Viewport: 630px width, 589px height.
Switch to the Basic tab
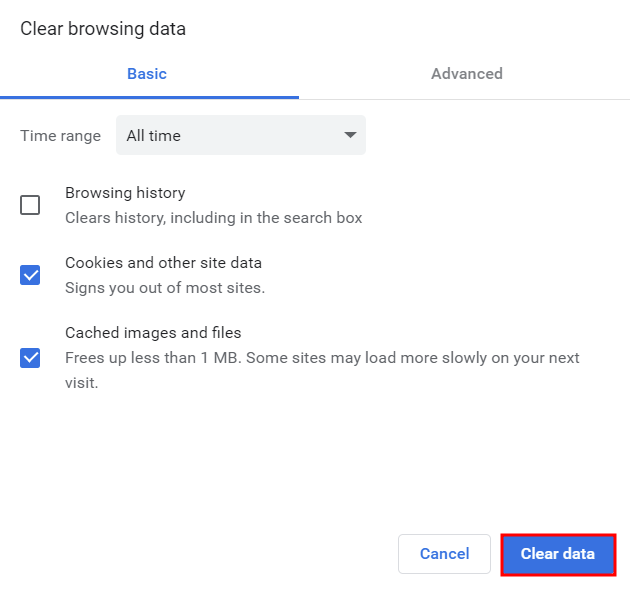[147, 74]
